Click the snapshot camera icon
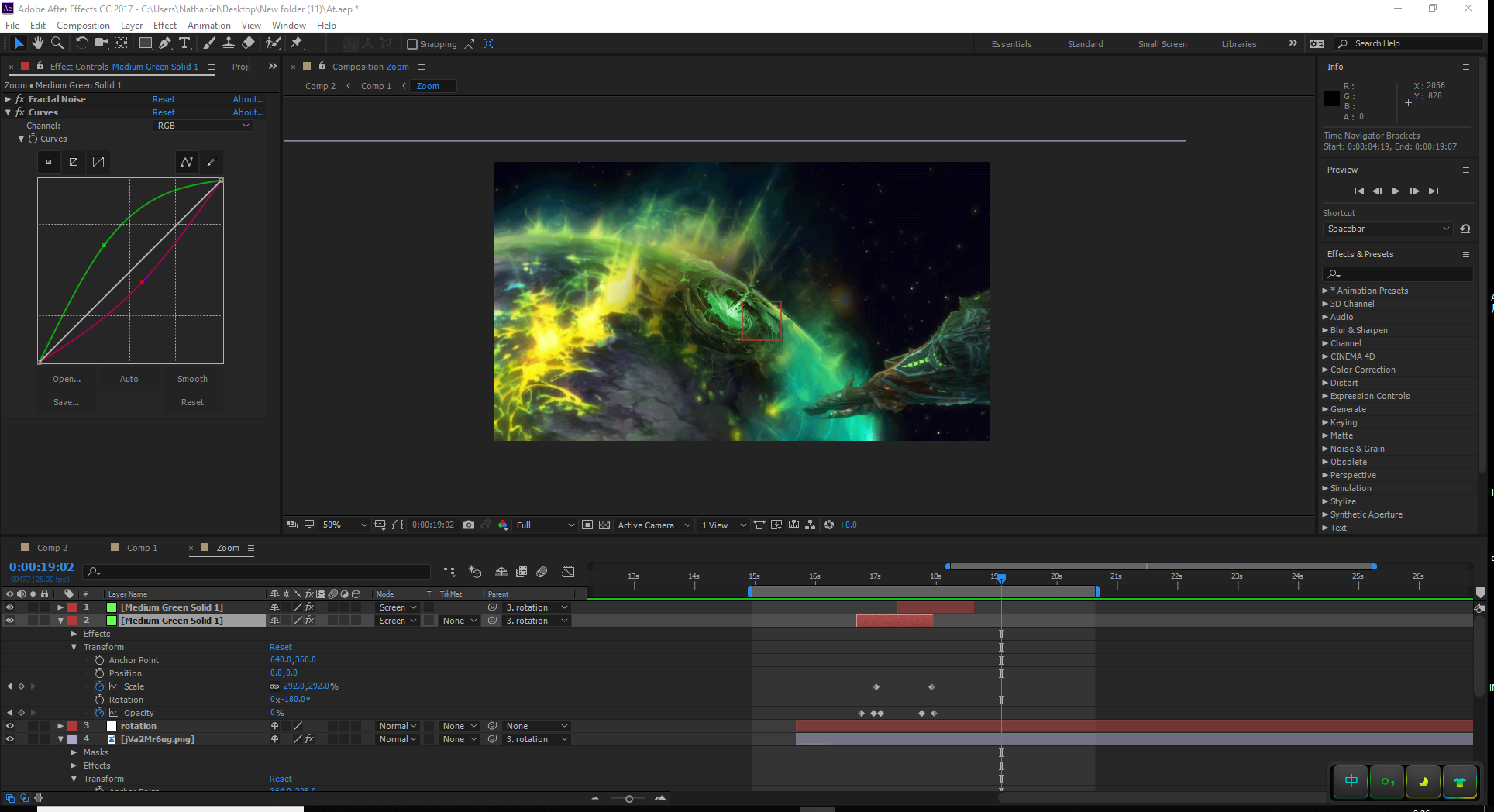Viewport: 1494px width, 812px height. 469,525
